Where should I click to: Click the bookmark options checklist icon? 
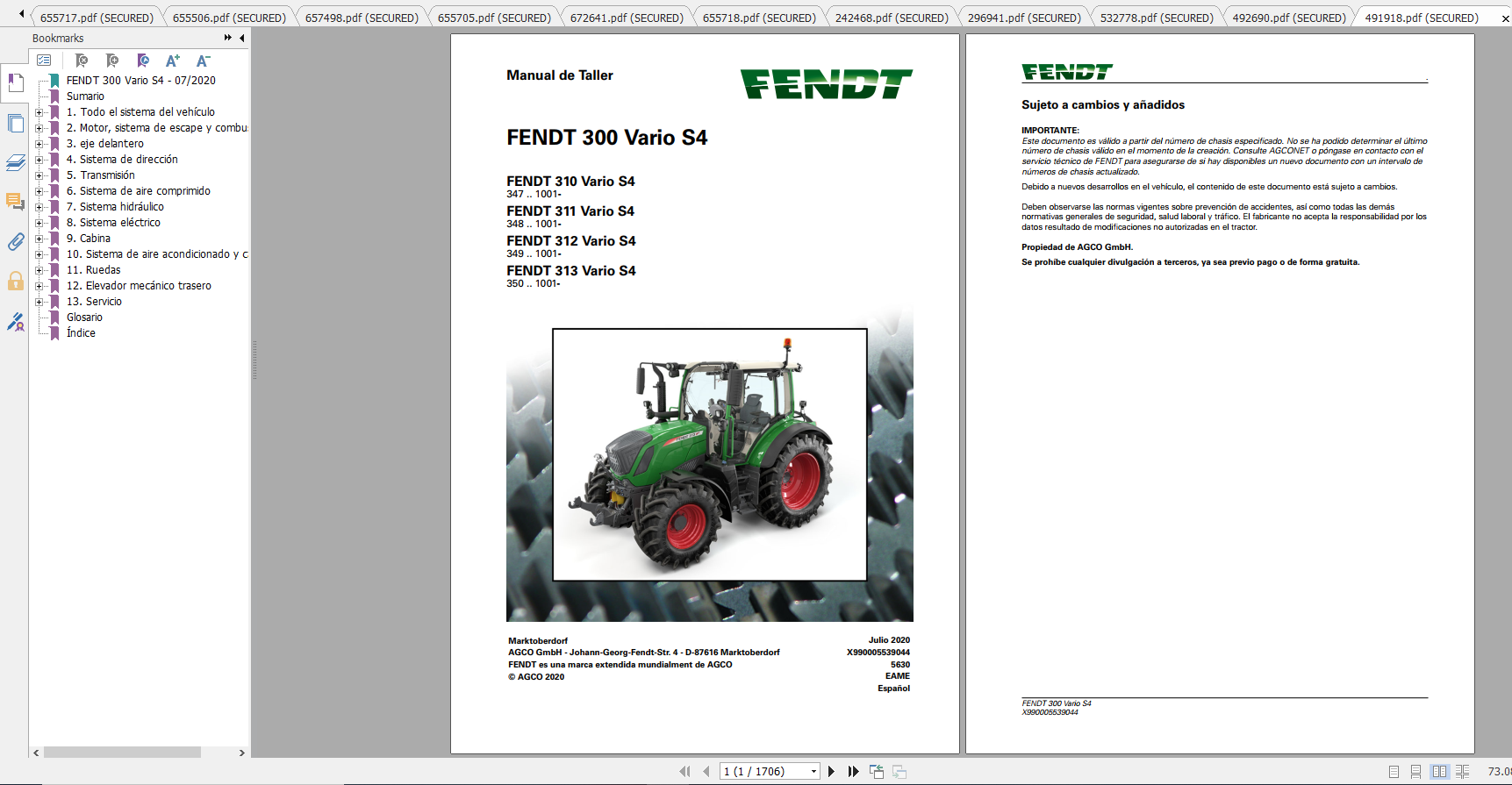click(44, 61)
